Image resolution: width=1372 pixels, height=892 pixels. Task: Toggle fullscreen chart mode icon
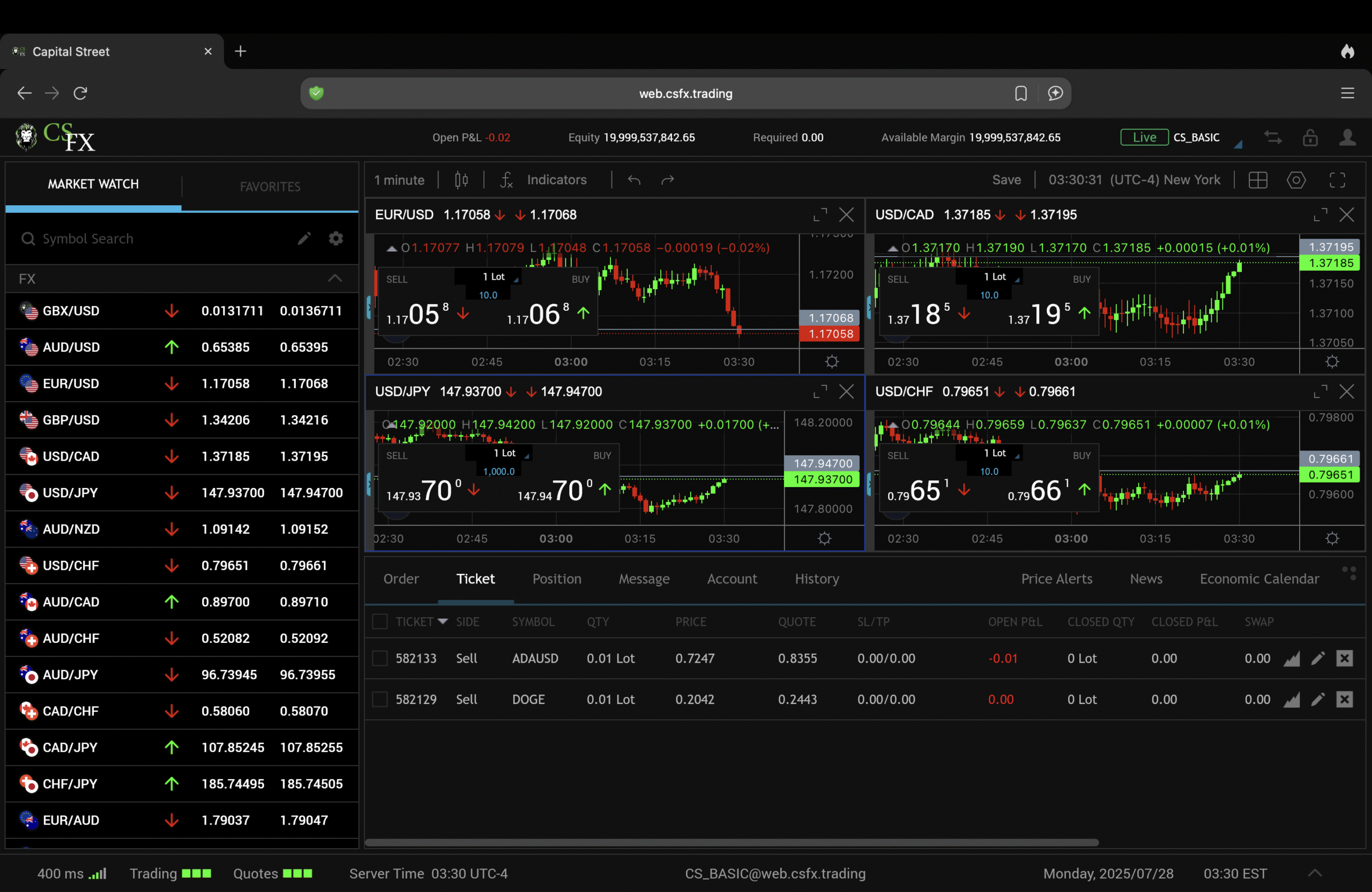pyautogui.click(x=1337, y=181)
